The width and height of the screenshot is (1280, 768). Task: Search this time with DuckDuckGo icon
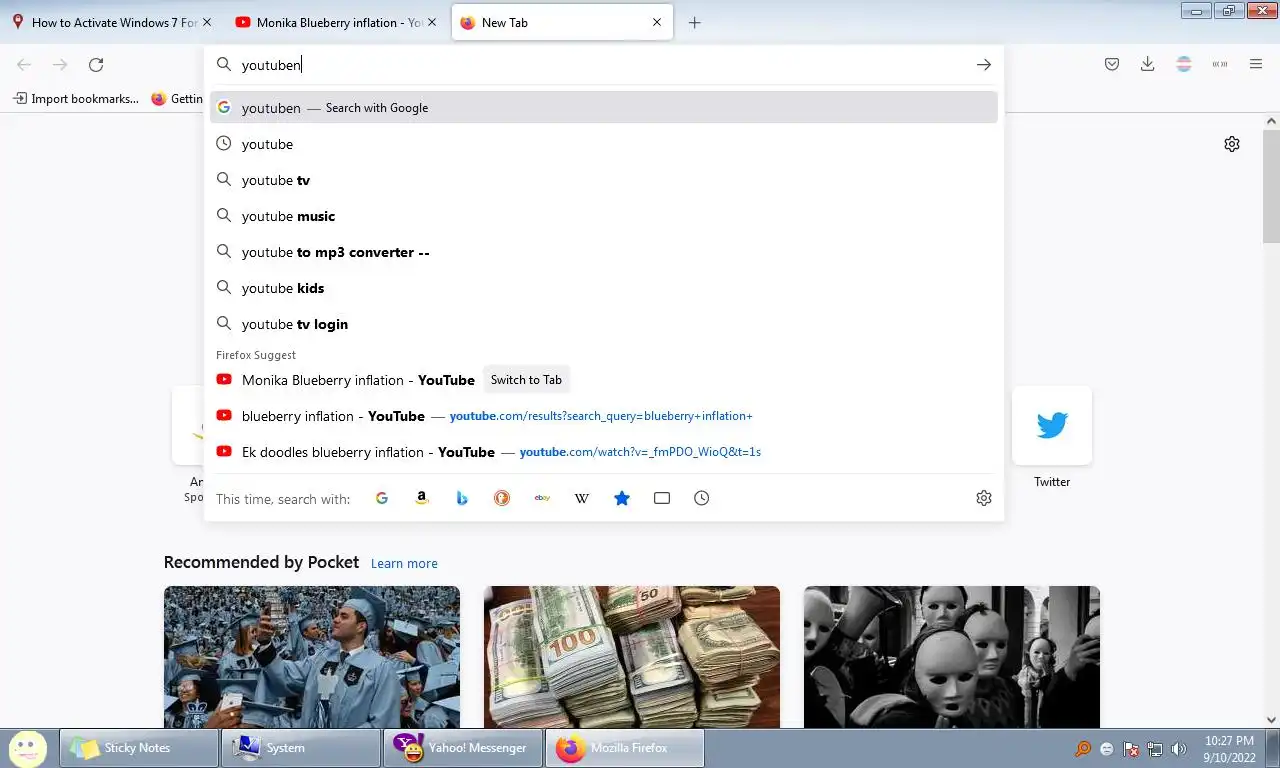[x=502, y=498]
